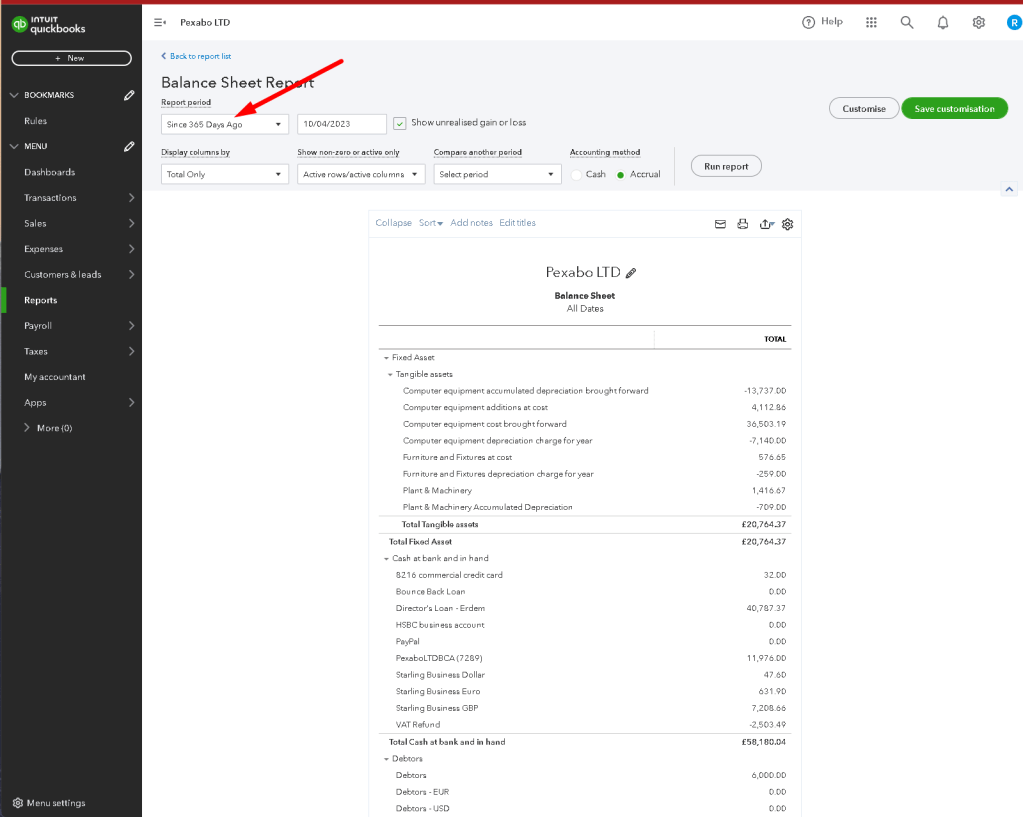Collapse the Fixed Asset section
The image size is (1023, 817).
[x=386, y=358]
